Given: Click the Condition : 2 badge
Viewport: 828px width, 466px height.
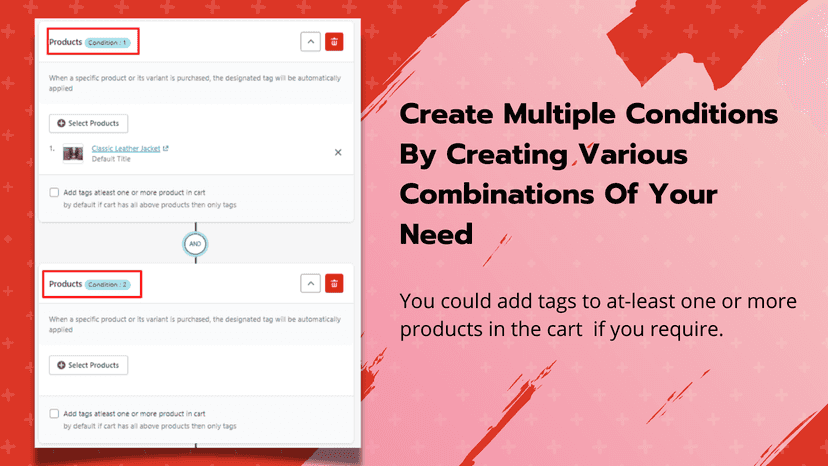Looking at the screenshot, I should [107, 284].
